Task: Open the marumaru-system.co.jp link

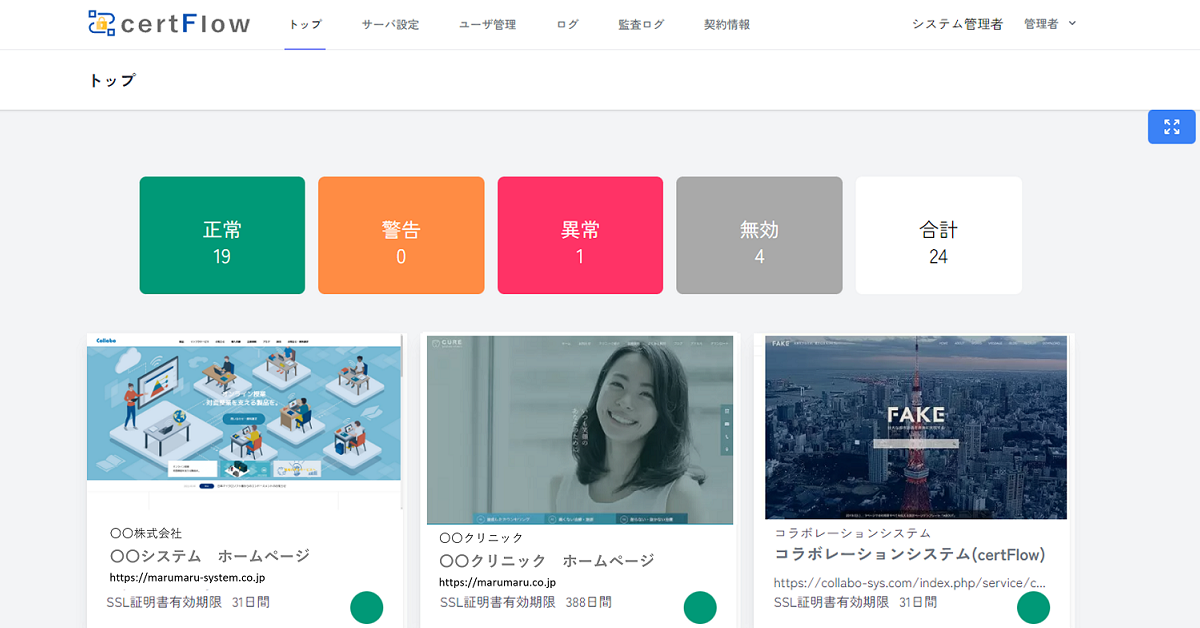Action: [187, 578]
